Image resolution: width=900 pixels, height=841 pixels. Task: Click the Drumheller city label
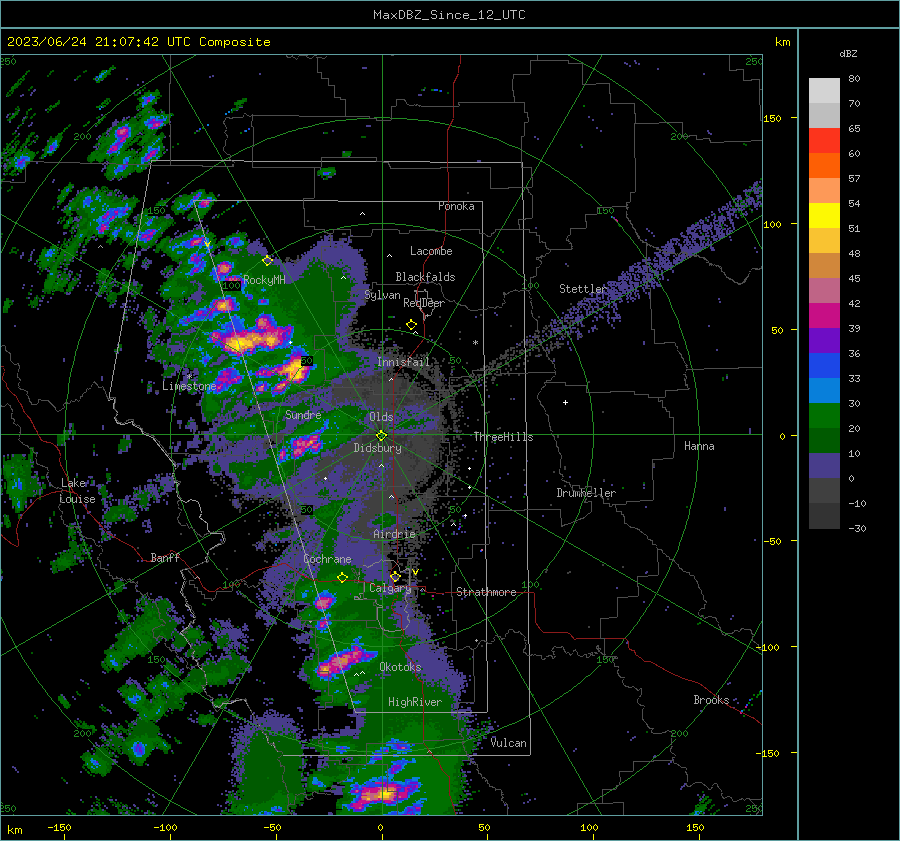(586, 493)
